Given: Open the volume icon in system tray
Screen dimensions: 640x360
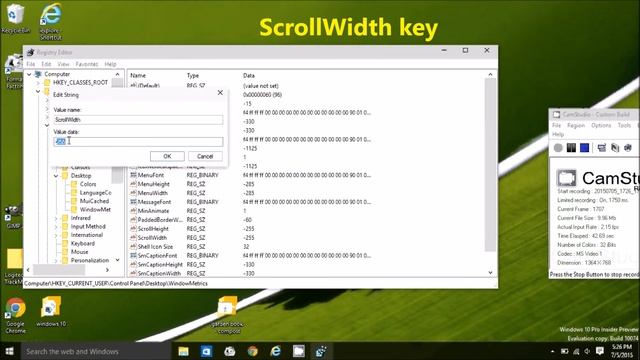Looking at the screenshot, I should [x=587, y=351].
